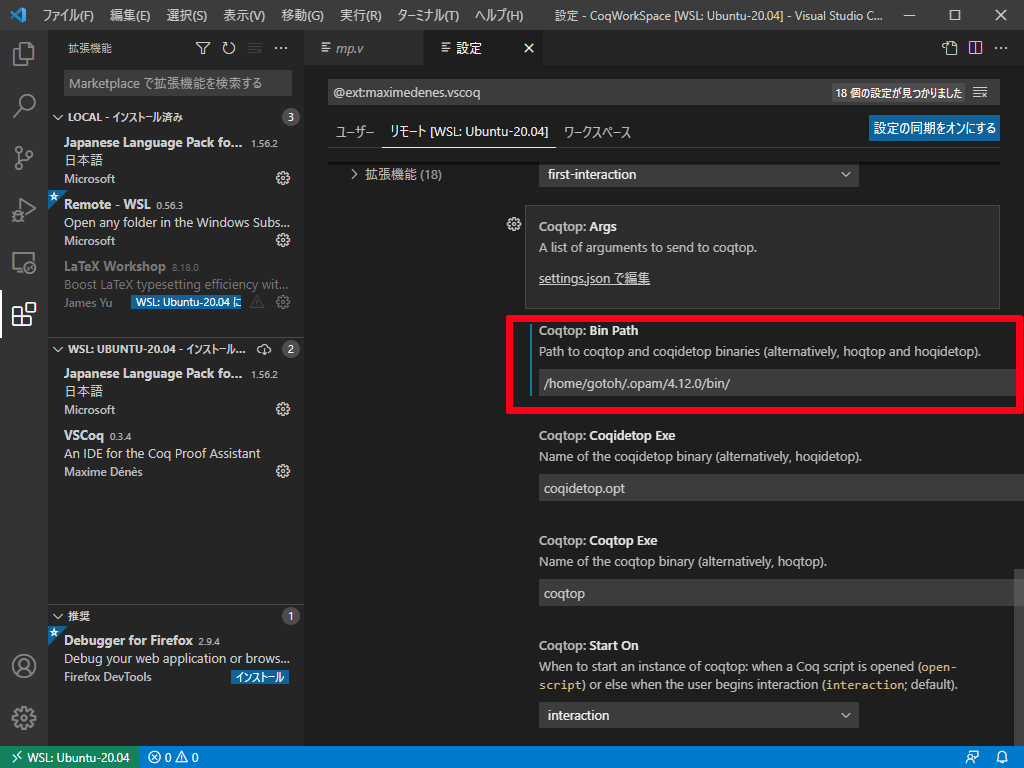Open manage gear for VSCoq extension
This screenshot has width=1024, height=768.
coord(283,471)
